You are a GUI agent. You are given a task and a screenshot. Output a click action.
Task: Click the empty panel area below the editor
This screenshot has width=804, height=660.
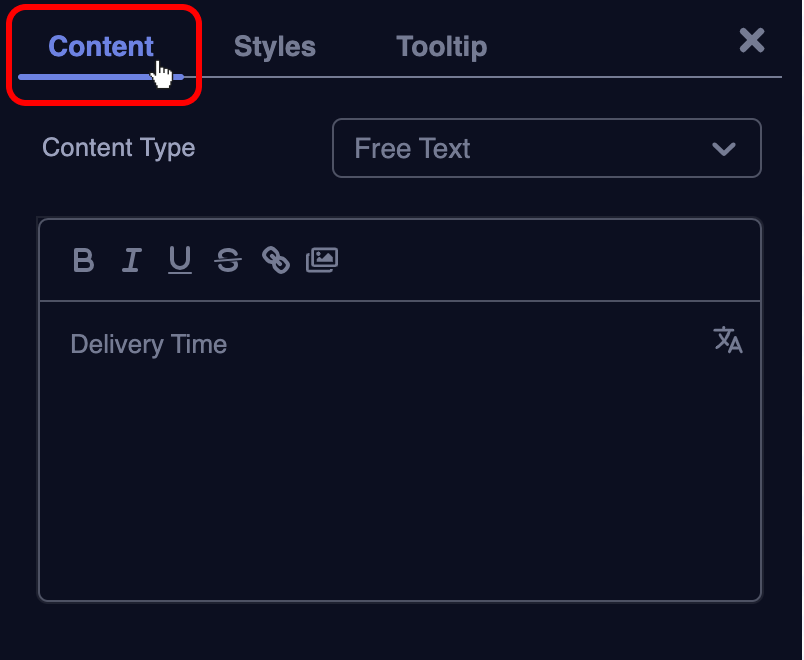pyautogui.click(x=400, y=630)
